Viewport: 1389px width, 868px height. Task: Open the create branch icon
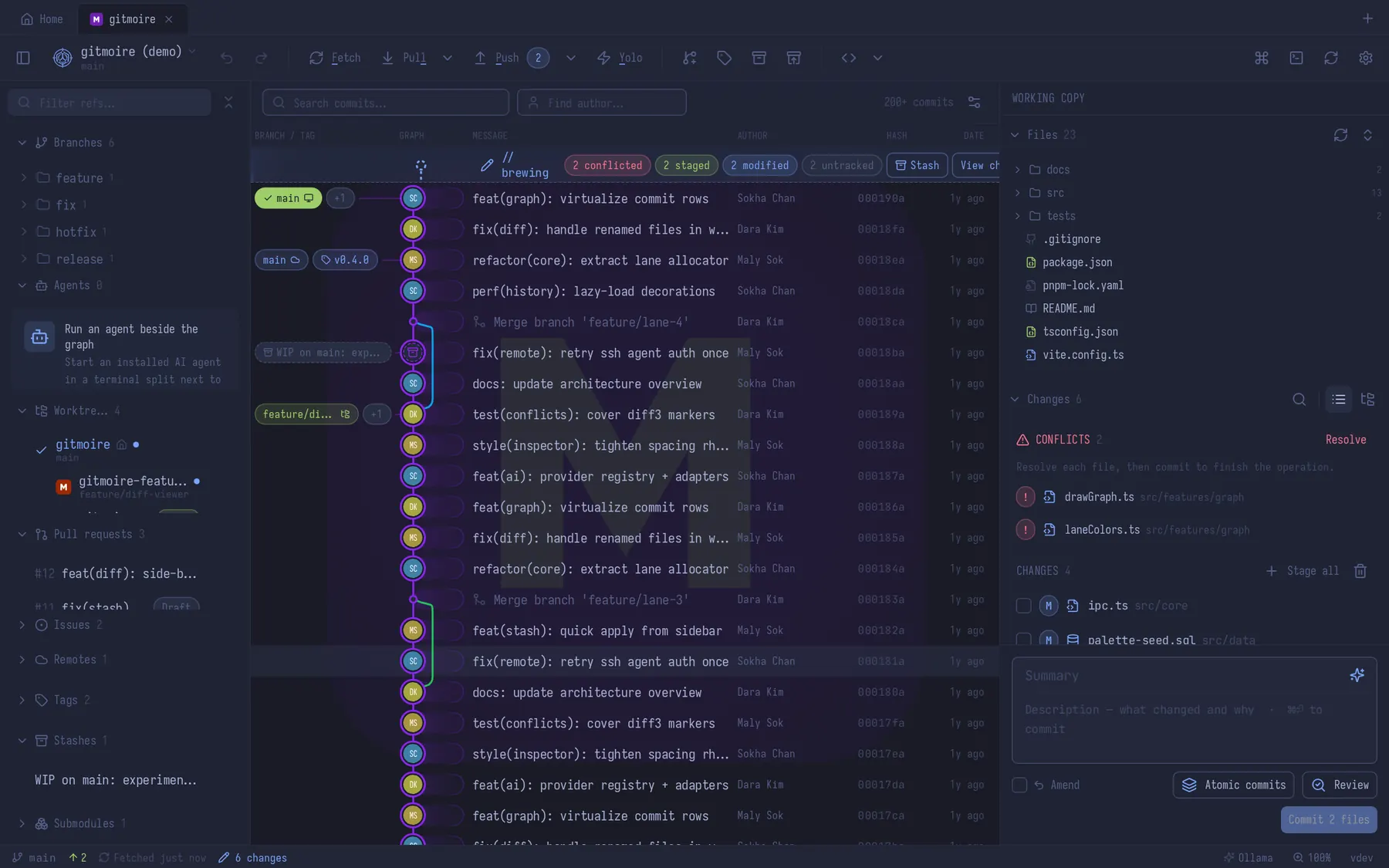(690, 58)
